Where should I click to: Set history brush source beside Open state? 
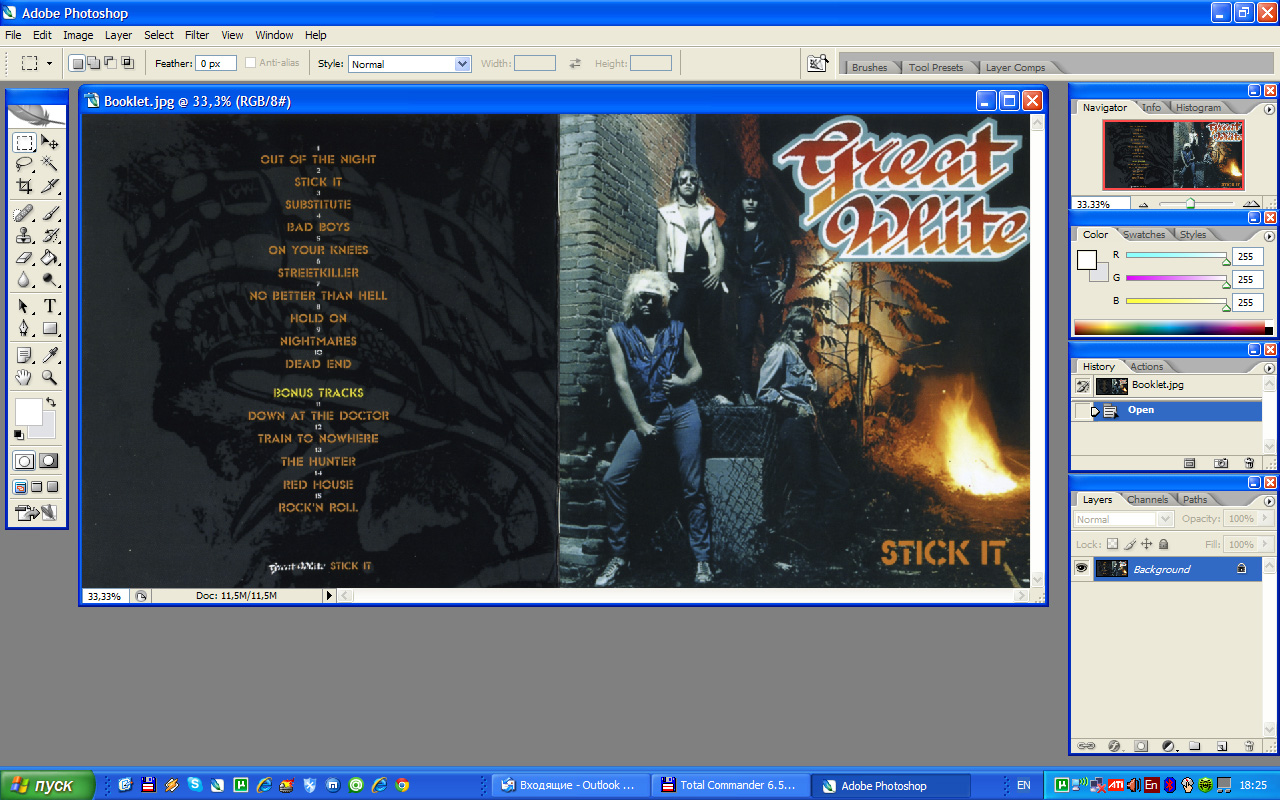[x=1082, y=410]
